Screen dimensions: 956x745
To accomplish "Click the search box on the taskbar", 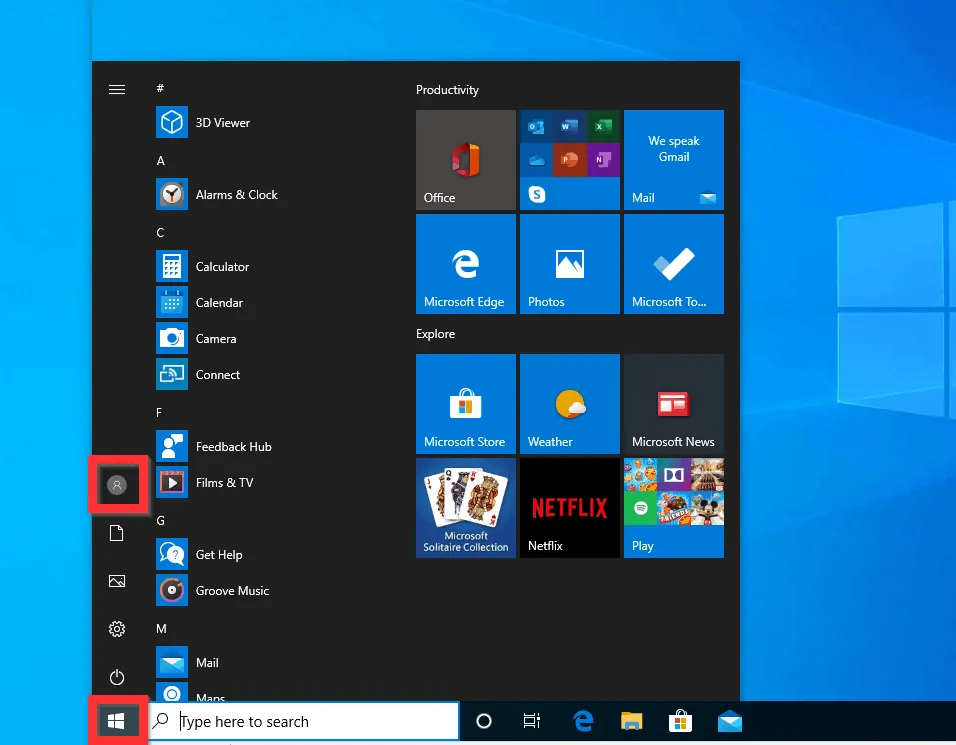I will click(x=300, y=720).
